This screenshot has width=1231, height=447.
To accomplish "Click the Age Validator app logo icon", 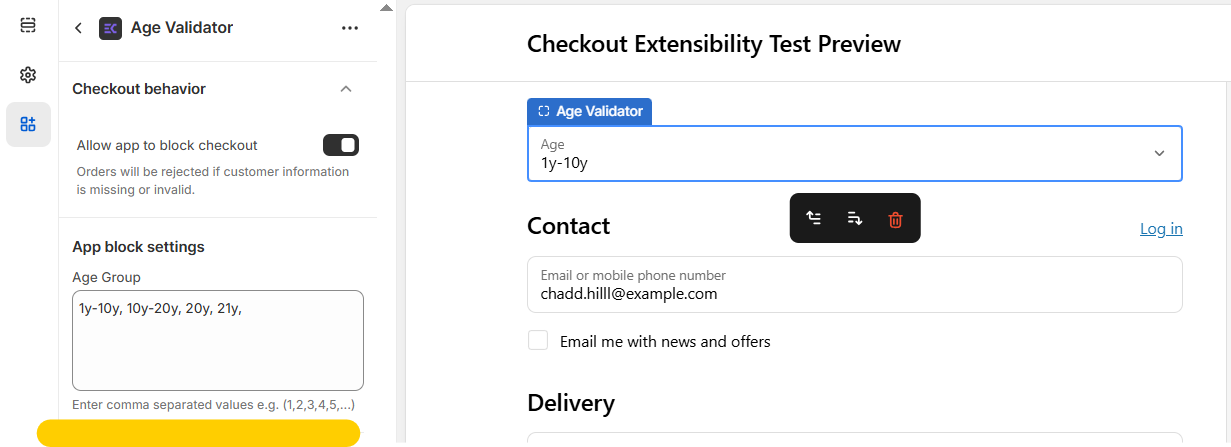I will (110, 28).
